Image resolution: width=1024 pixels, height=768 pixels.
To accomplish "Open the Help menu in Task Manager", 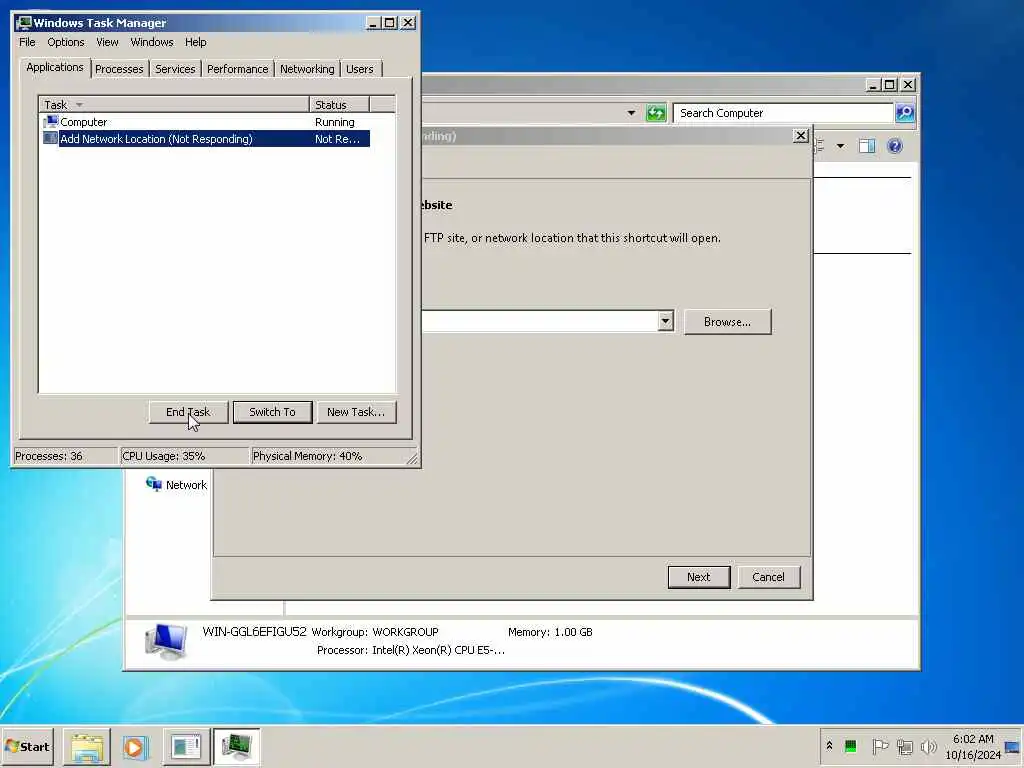I will click(x=195, y=42).
